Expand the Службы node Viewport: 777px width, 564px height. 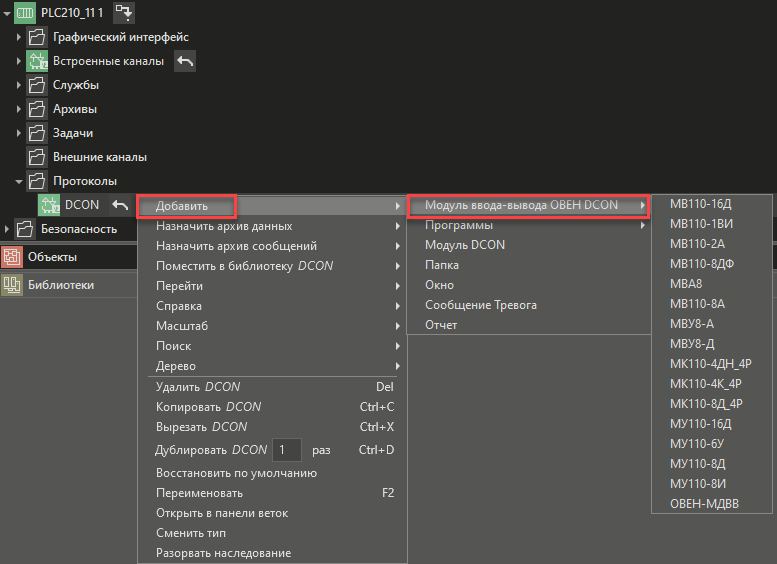click(19, 85)
